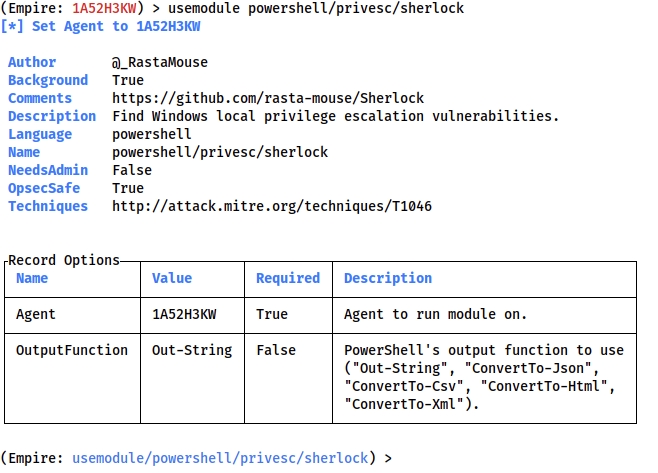
Task: Click the Value column header
Action: pyautogui.click(x=172, y=278)
